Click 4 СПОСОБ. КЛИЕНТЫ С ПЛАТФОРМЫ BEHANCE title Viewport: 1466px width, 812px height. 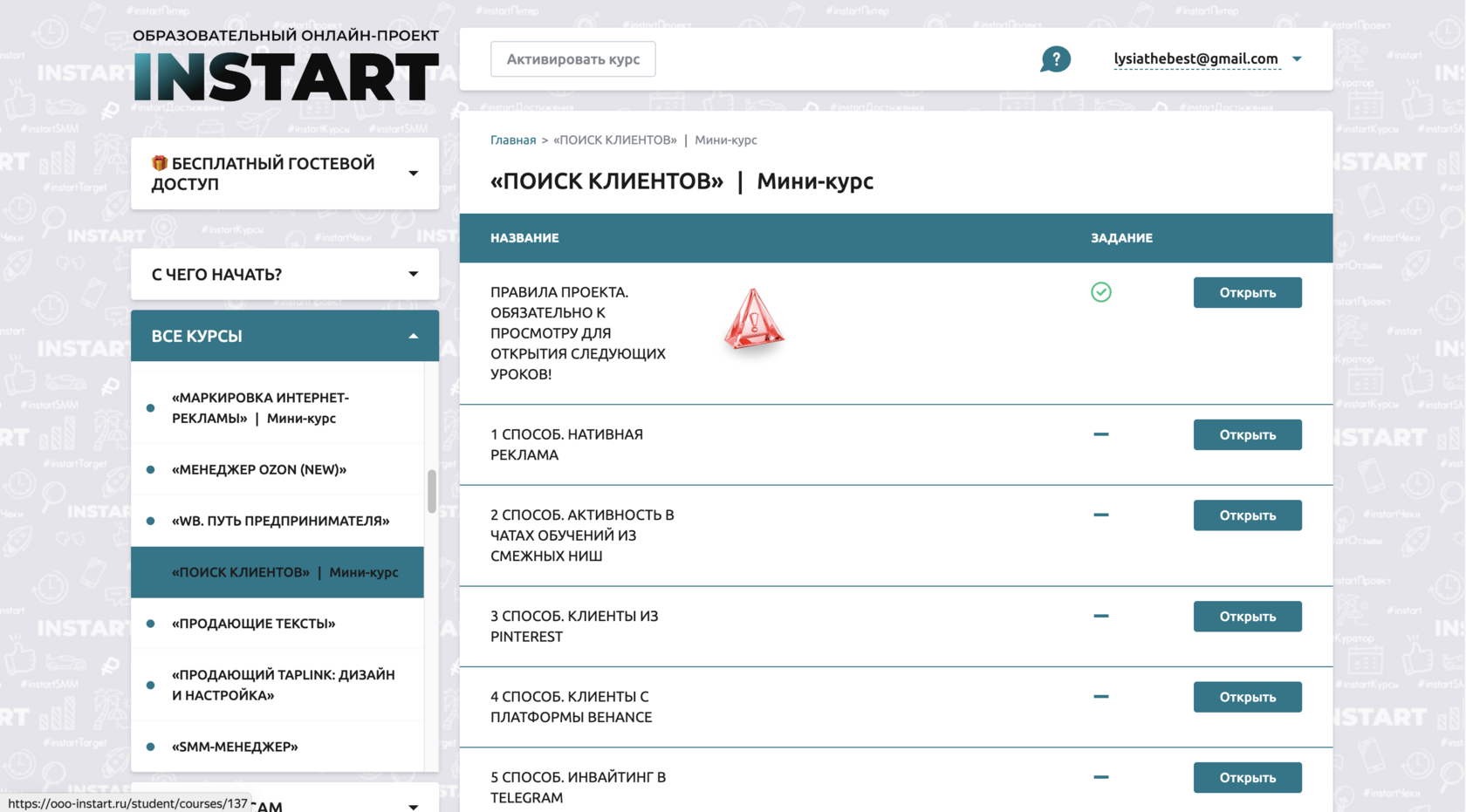572,706
